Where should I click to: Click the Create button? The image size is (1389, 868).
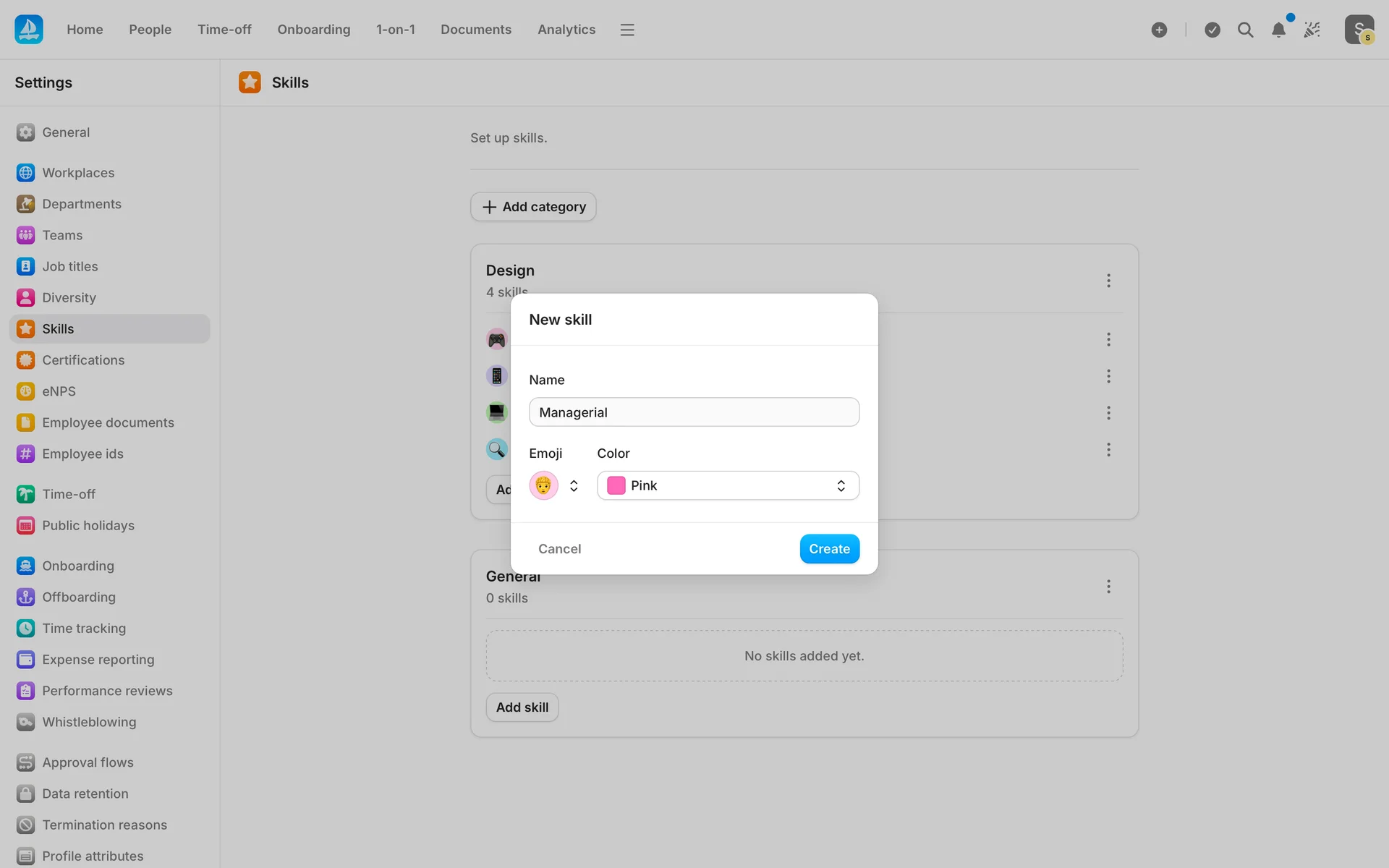pyautogui.click(x=829, y=549)
